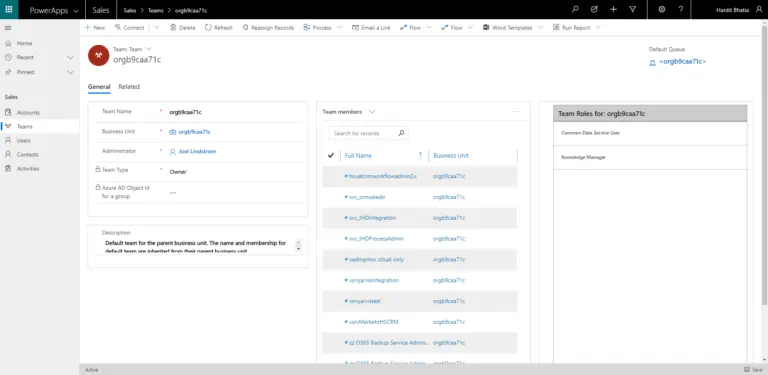Click the New command button

tap(95, 28)
